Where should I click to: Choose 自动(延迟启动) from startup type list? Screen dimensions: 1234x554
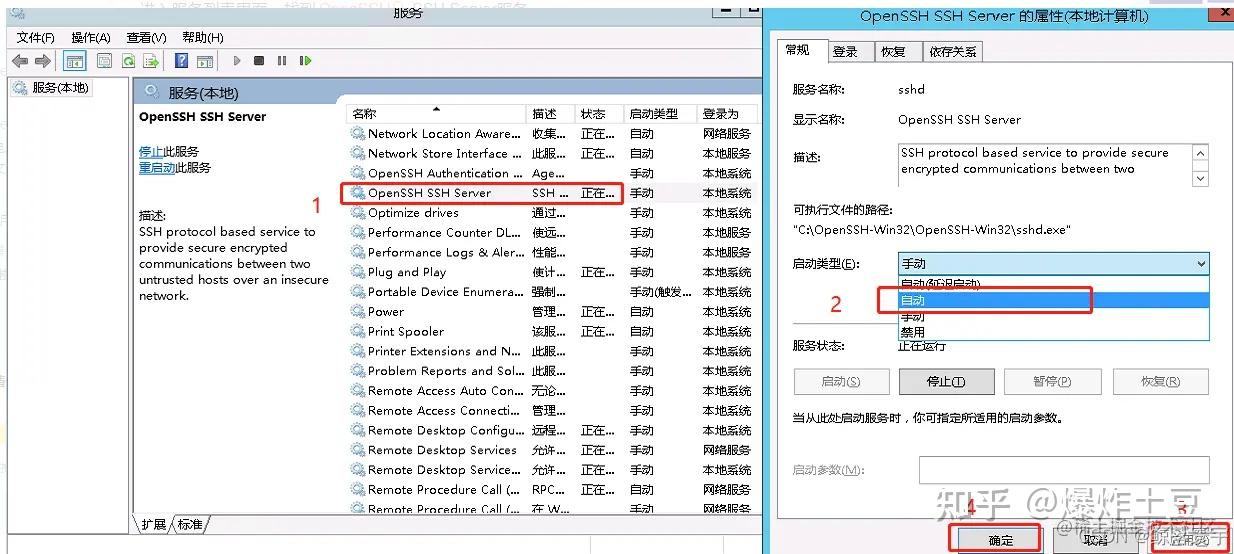click(x=1054, y=284)
